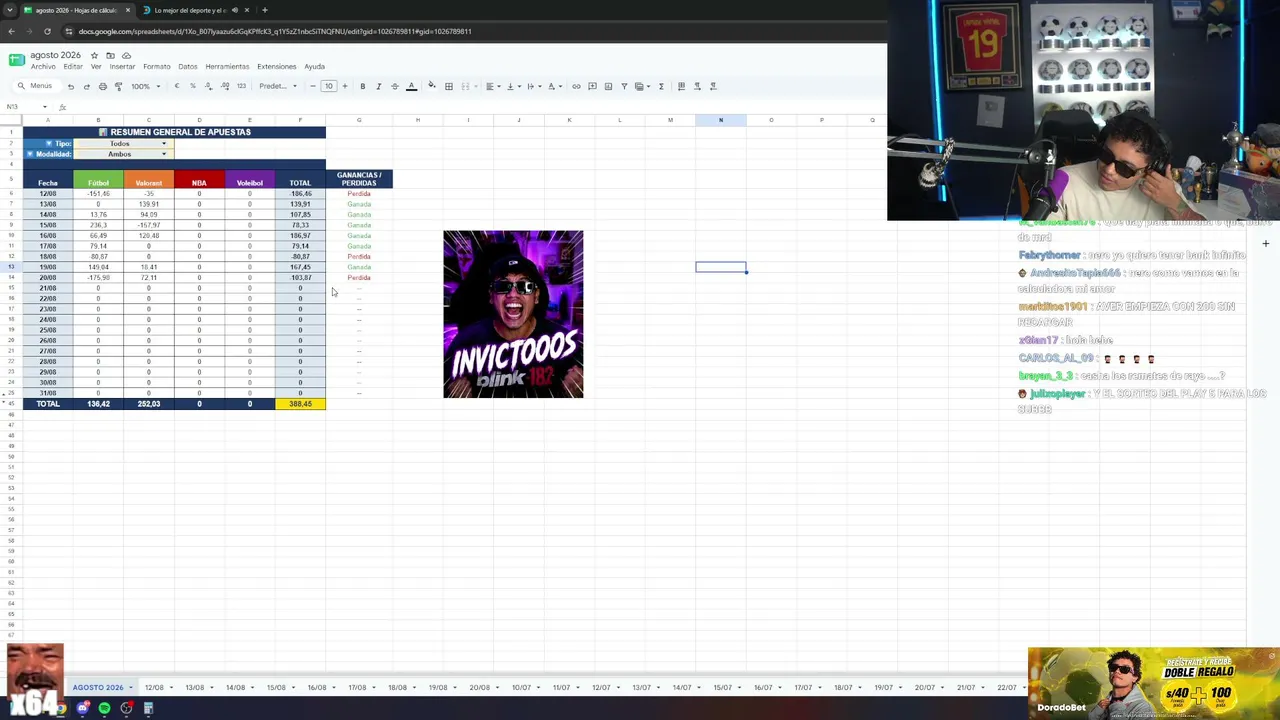Create a filter with the funnel icon
The height and width of the screenshot is (720, 1280).
click(x=624, y=86)
